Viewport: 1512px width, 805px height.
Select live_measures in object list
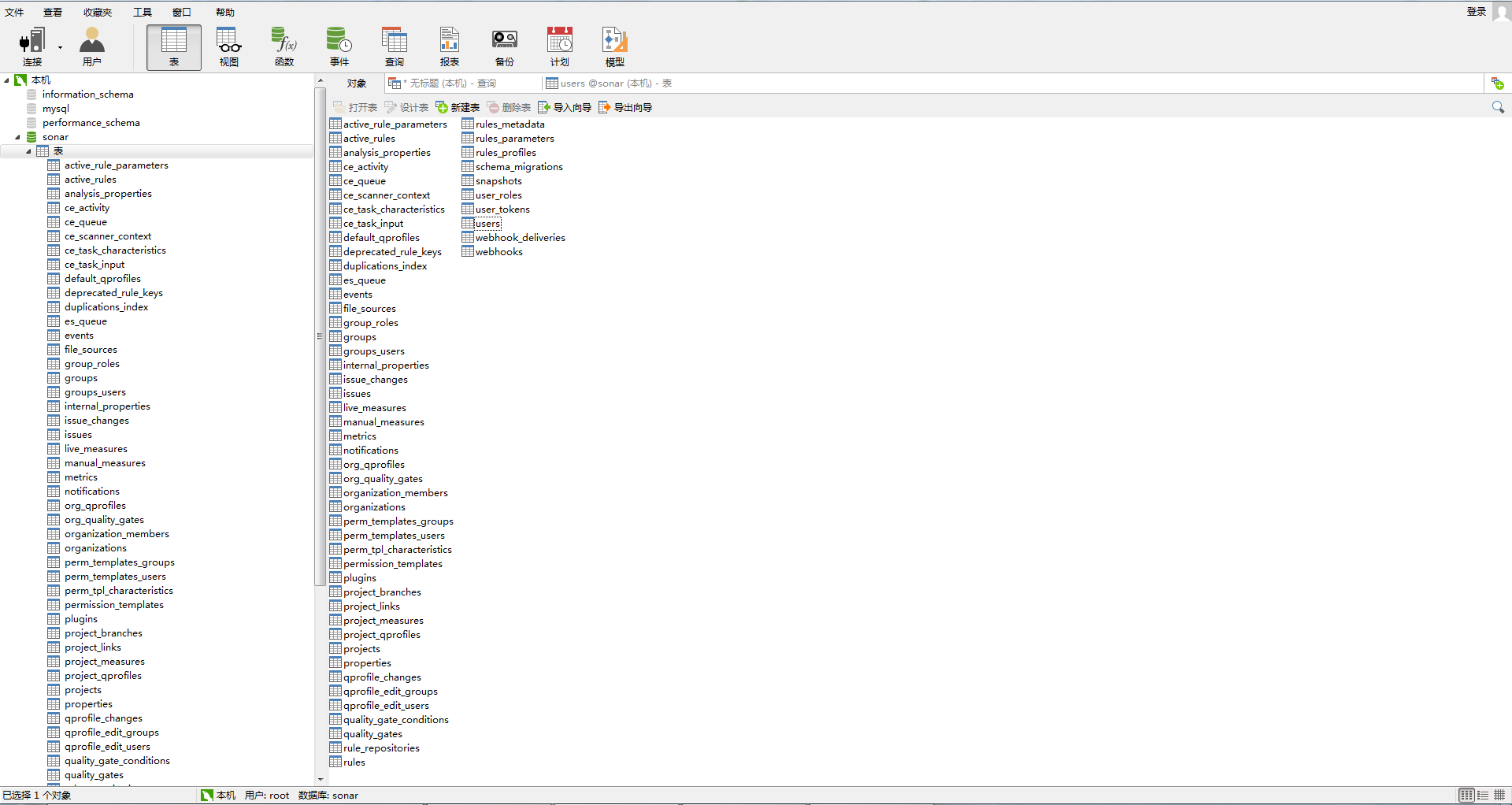tap(374, 408)
